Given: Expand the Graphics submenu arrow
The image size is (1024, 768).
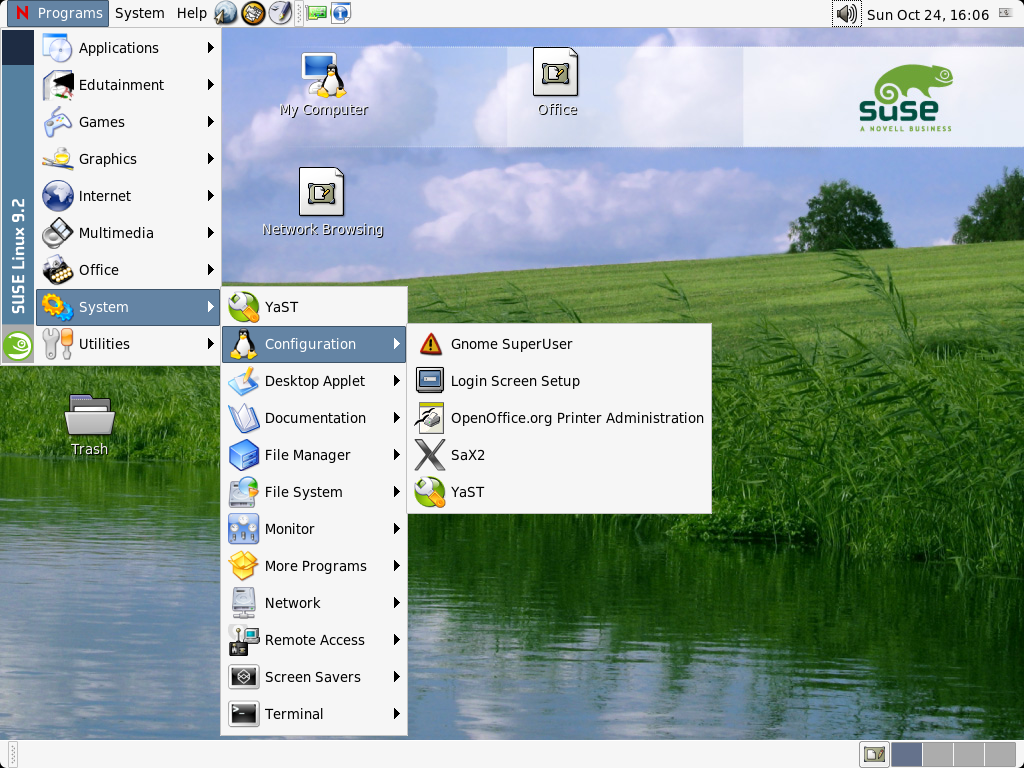Looking at the screenshot, I should pos(210,159).
